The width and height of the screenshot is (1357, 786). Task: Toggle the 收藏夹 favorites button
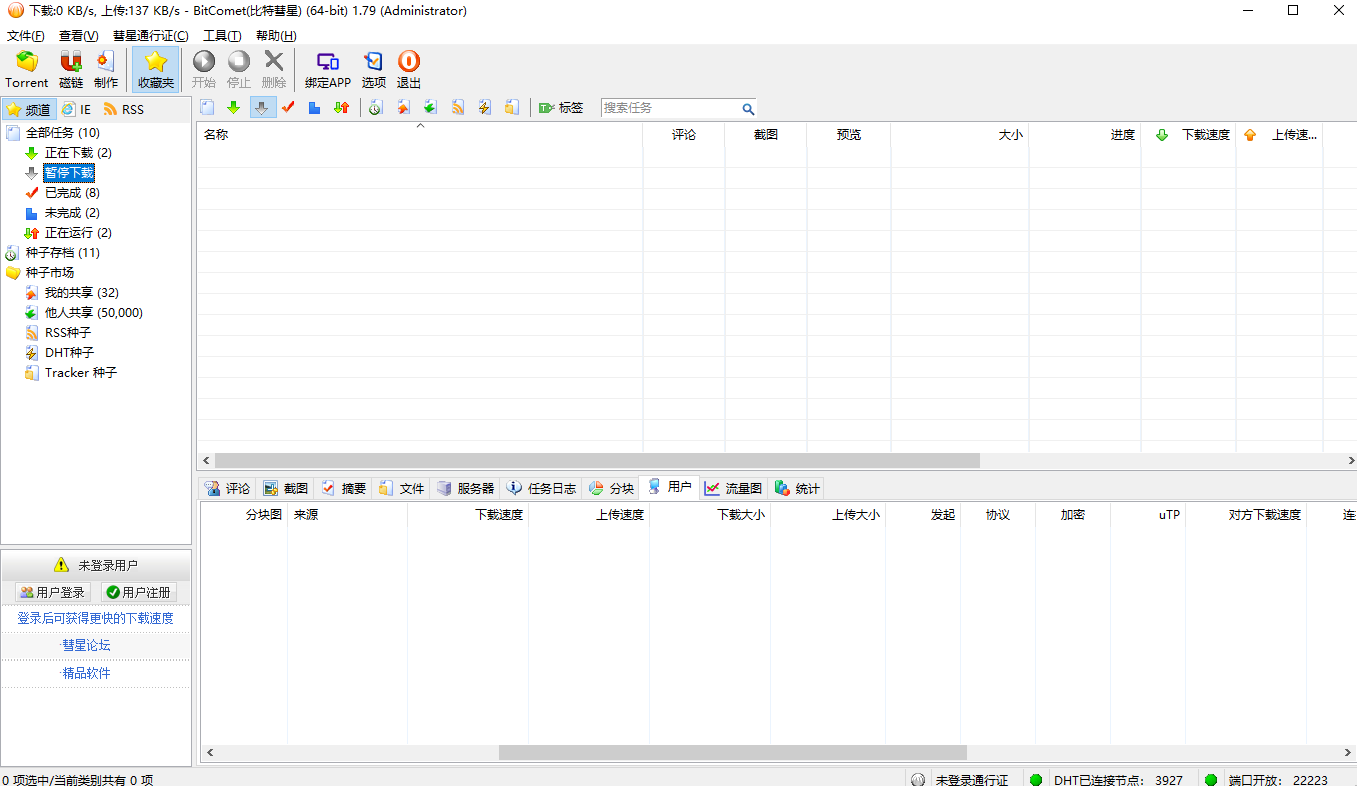(155, 68)
